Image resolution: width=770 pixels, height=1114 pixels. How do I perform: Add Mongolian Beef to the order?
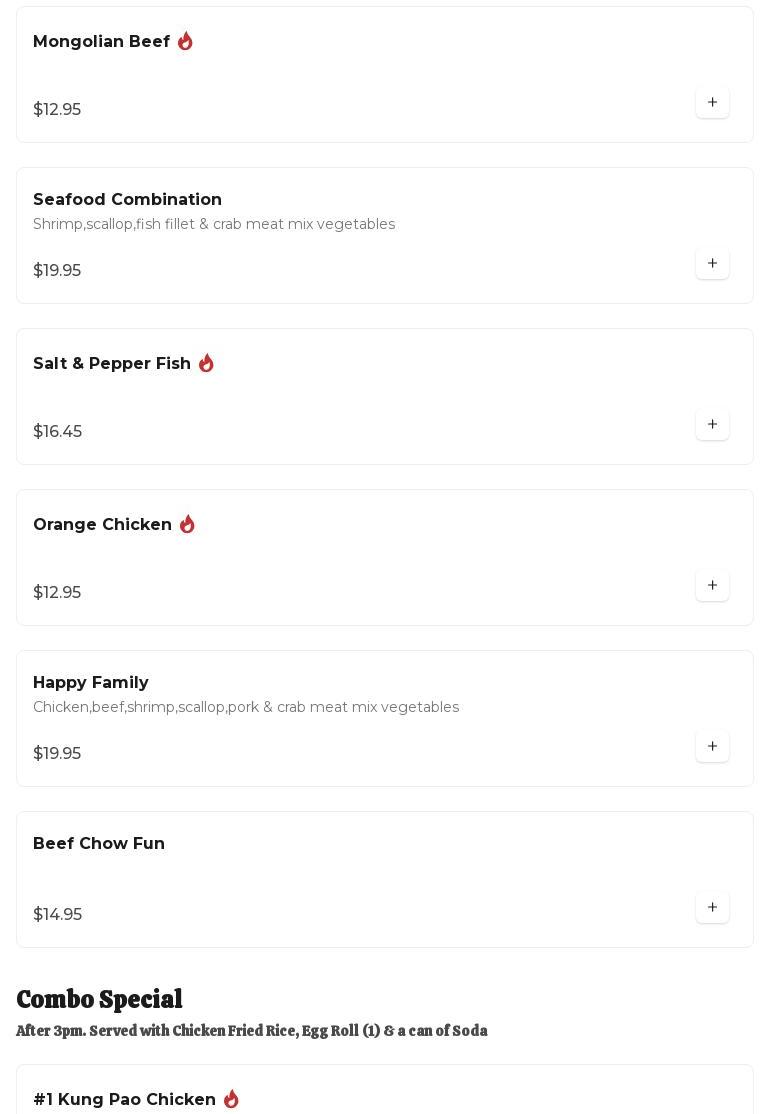[712, 103]
